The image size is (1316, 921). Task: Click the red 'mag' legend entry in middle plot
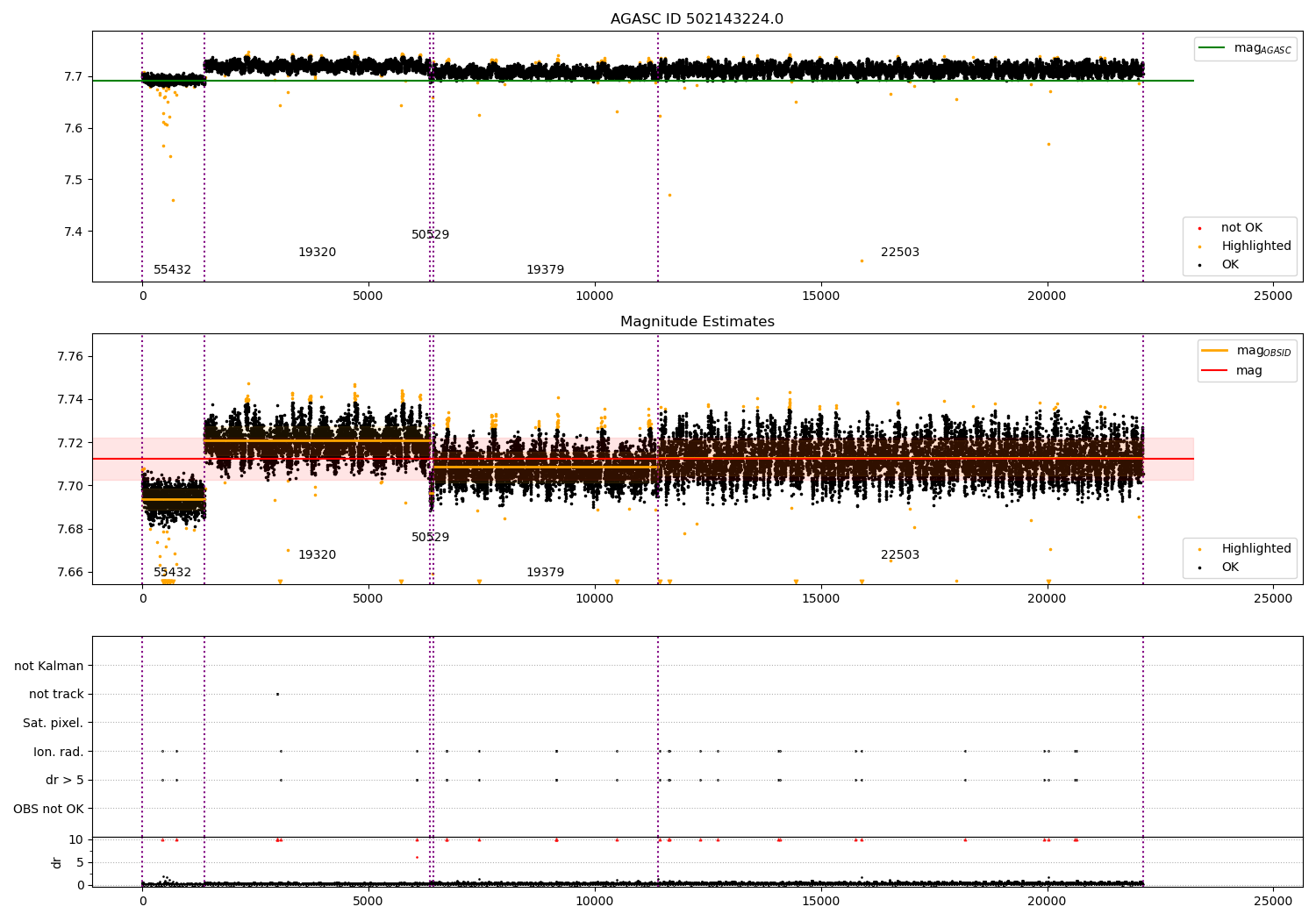click(1233, 371)
